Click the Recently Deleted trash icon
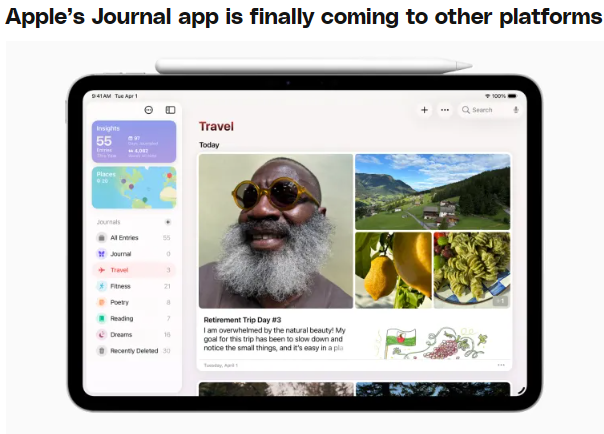 pos(101,351)
